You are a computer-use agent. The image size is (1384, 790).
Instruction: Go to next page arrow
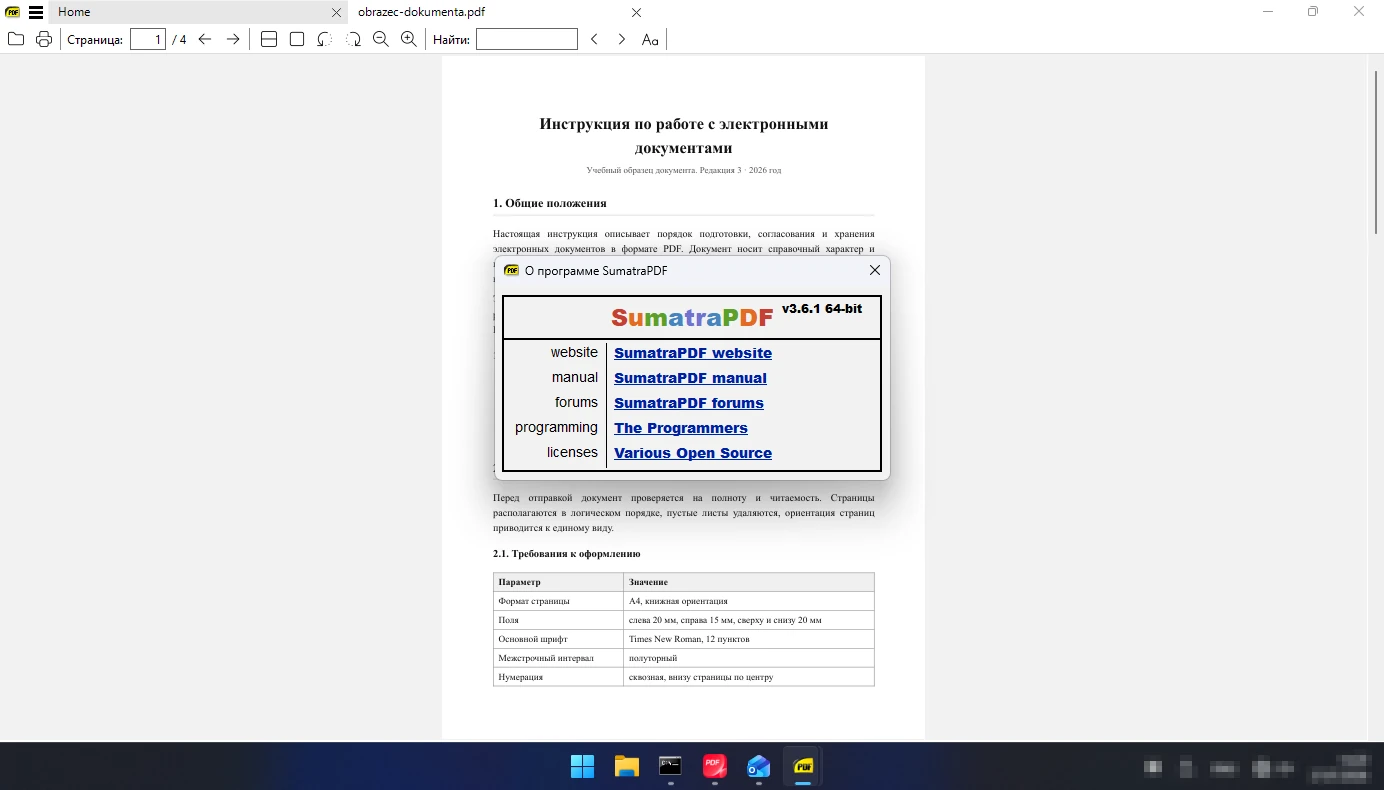233,39
